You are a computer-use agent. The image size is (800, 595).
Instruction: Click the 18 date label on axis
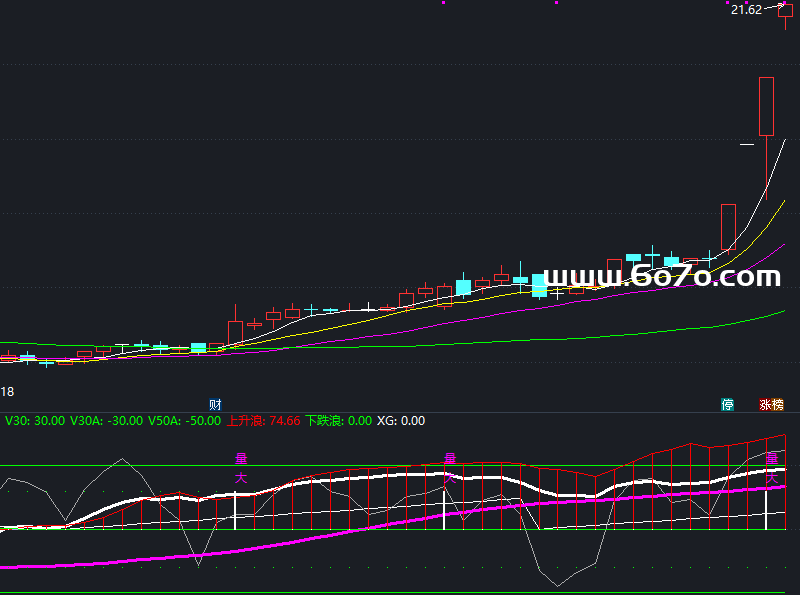(x=7, y=391)
